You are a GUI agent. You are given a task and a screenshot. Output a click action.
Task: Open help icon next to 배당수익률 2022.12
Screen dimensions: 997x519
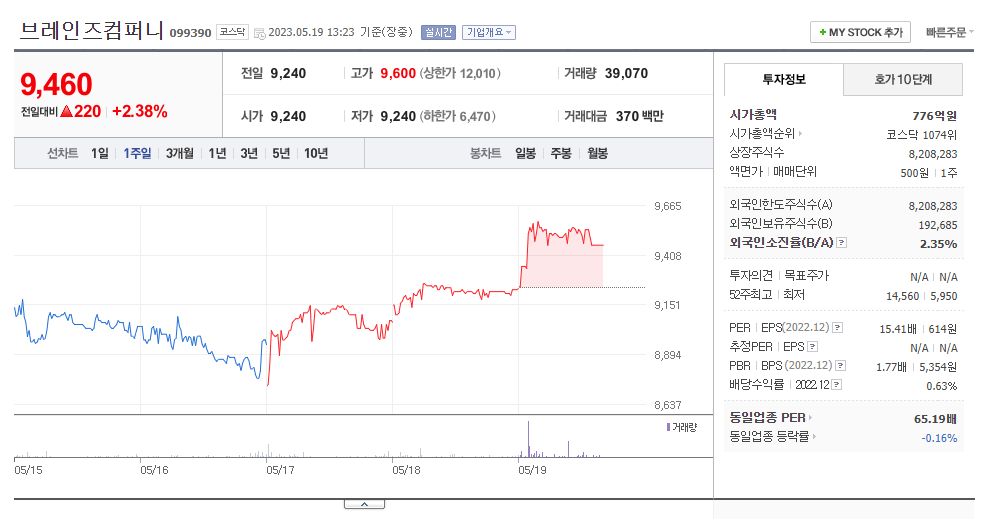click(837, 385)
